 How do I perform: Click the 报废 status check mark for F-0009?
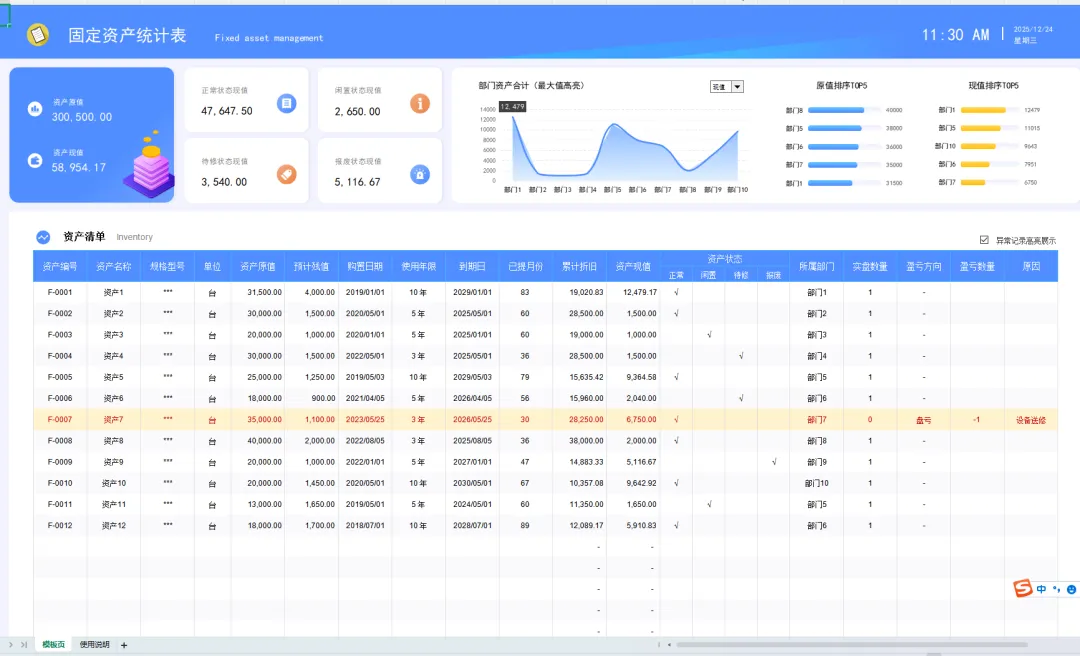tap(774, 462)
